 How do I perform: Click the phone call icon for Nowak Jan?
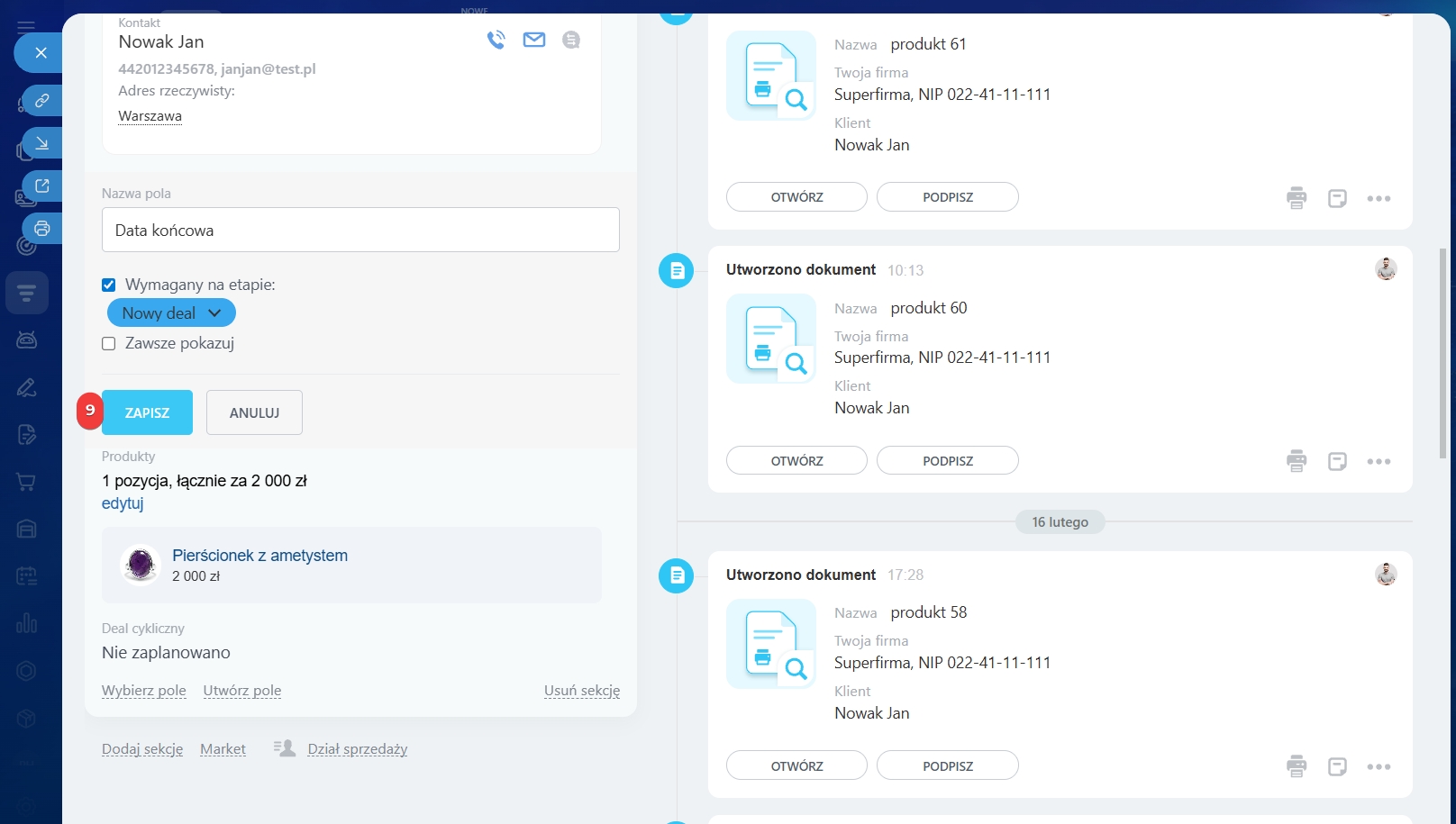(496, 40)
